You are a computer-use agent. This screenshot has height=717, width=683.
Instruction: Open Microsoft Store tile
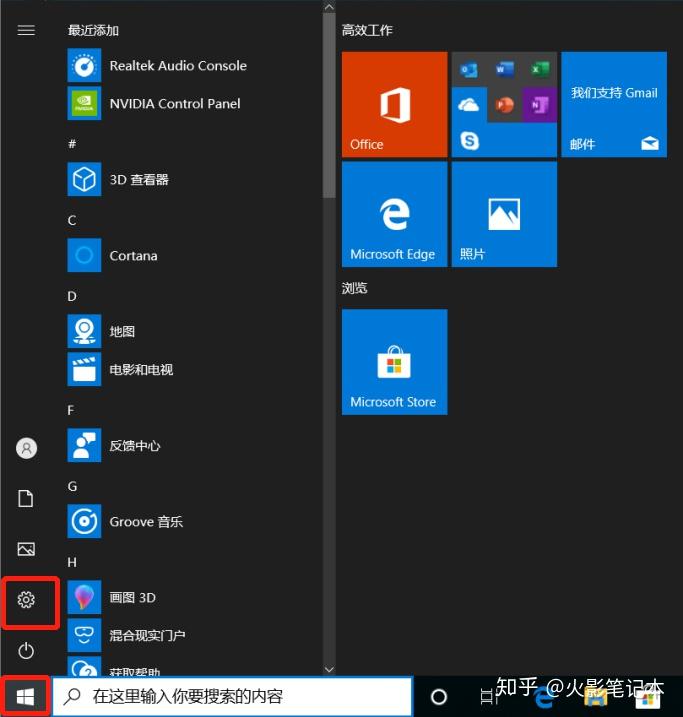pyautogui.click(x=395, y=362)
